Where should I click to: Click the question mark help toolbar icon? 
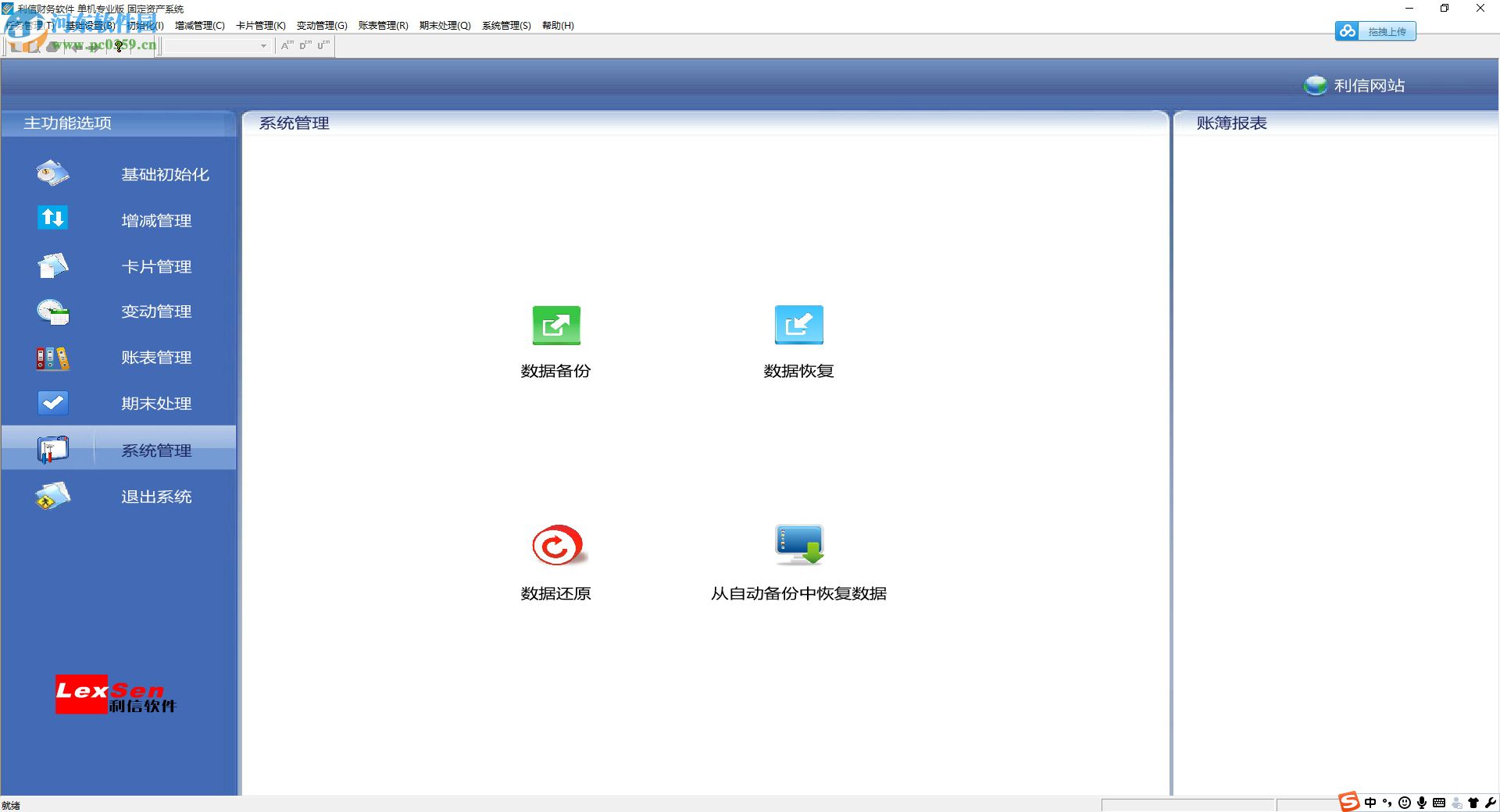[x=119, y=47]
